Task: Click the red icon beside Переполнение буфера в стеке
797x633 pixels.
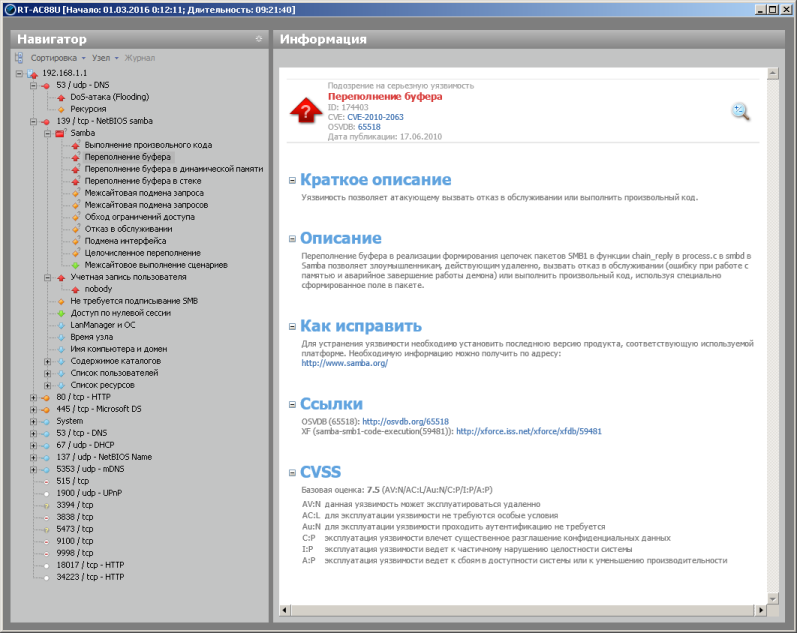Action: coord(75,182)
